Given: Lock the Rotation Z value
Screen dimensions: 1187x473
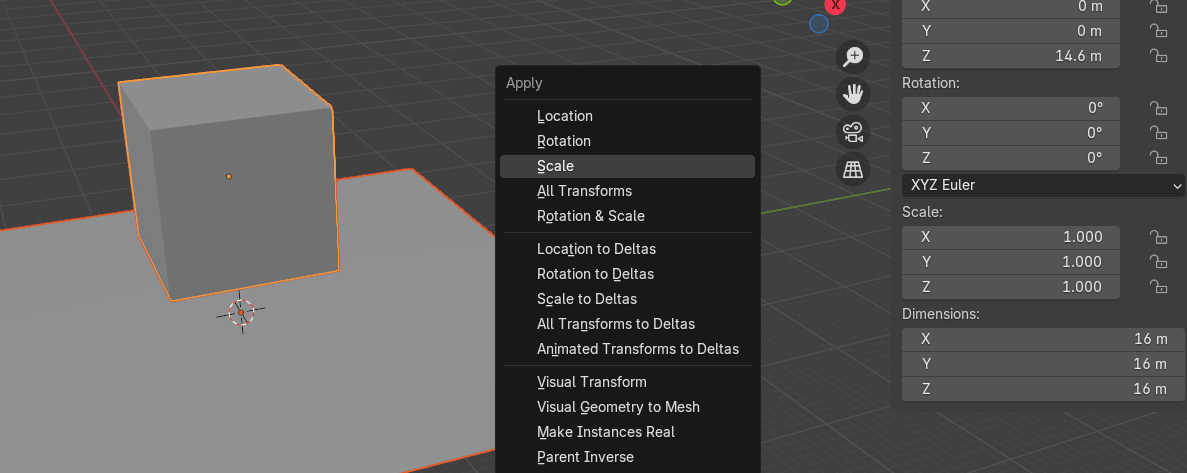Looking at the screenshot, I should 1159,158.
